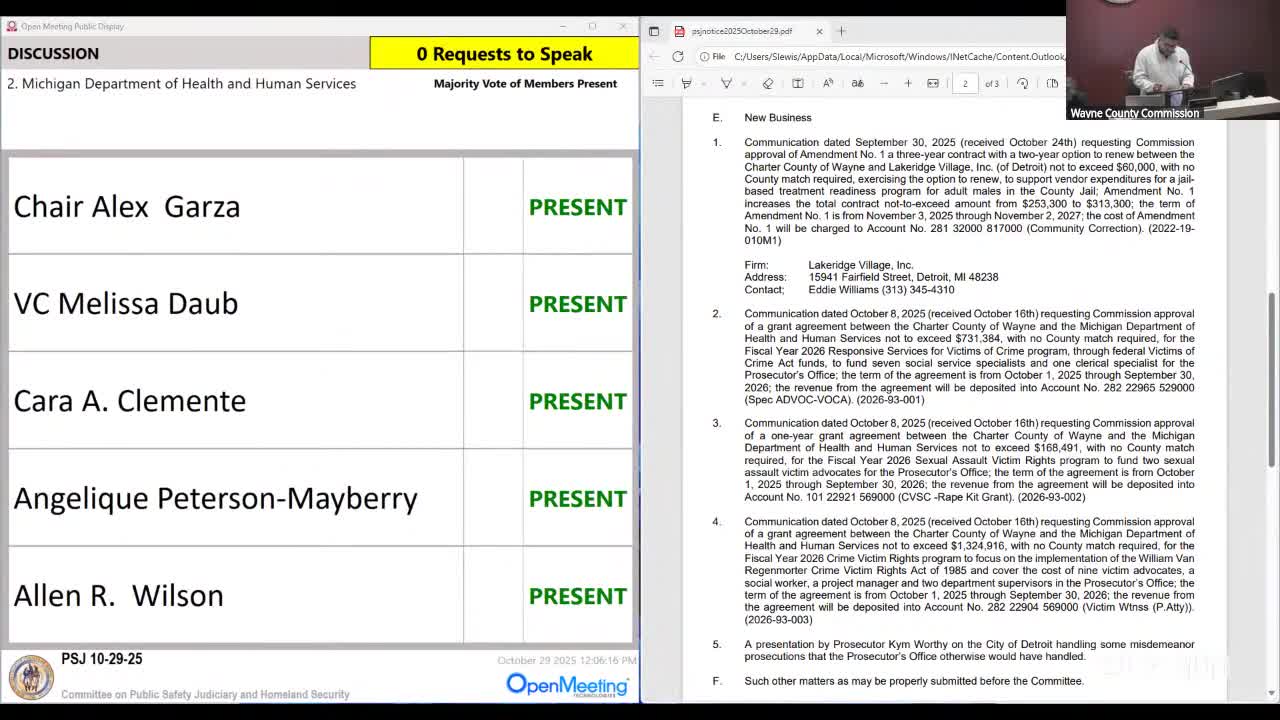
Task: Activate the Read aloud icon
Action: tap(828, 83)
